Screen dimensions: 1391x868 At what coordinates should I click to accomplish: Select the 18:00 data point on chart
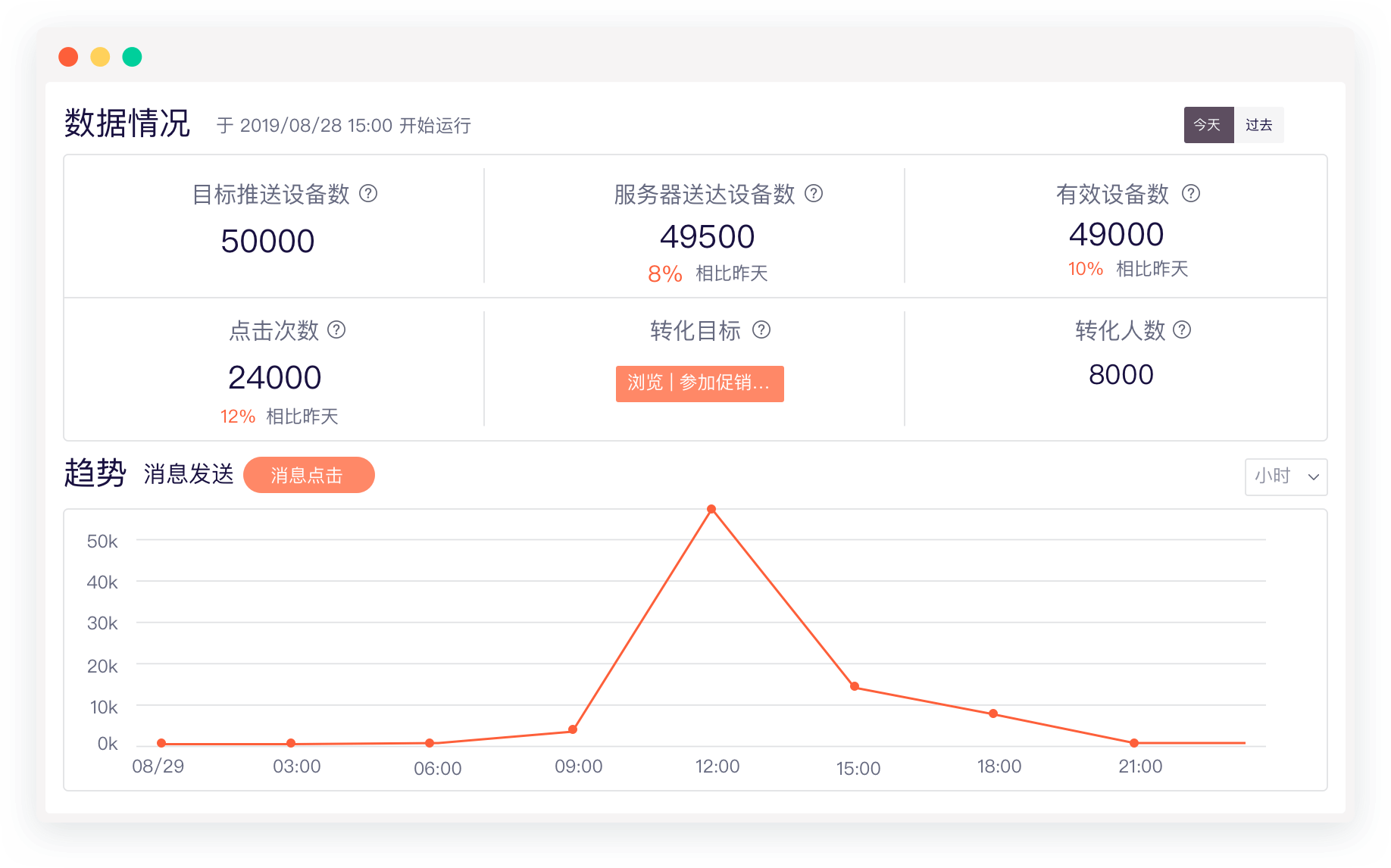993,713
